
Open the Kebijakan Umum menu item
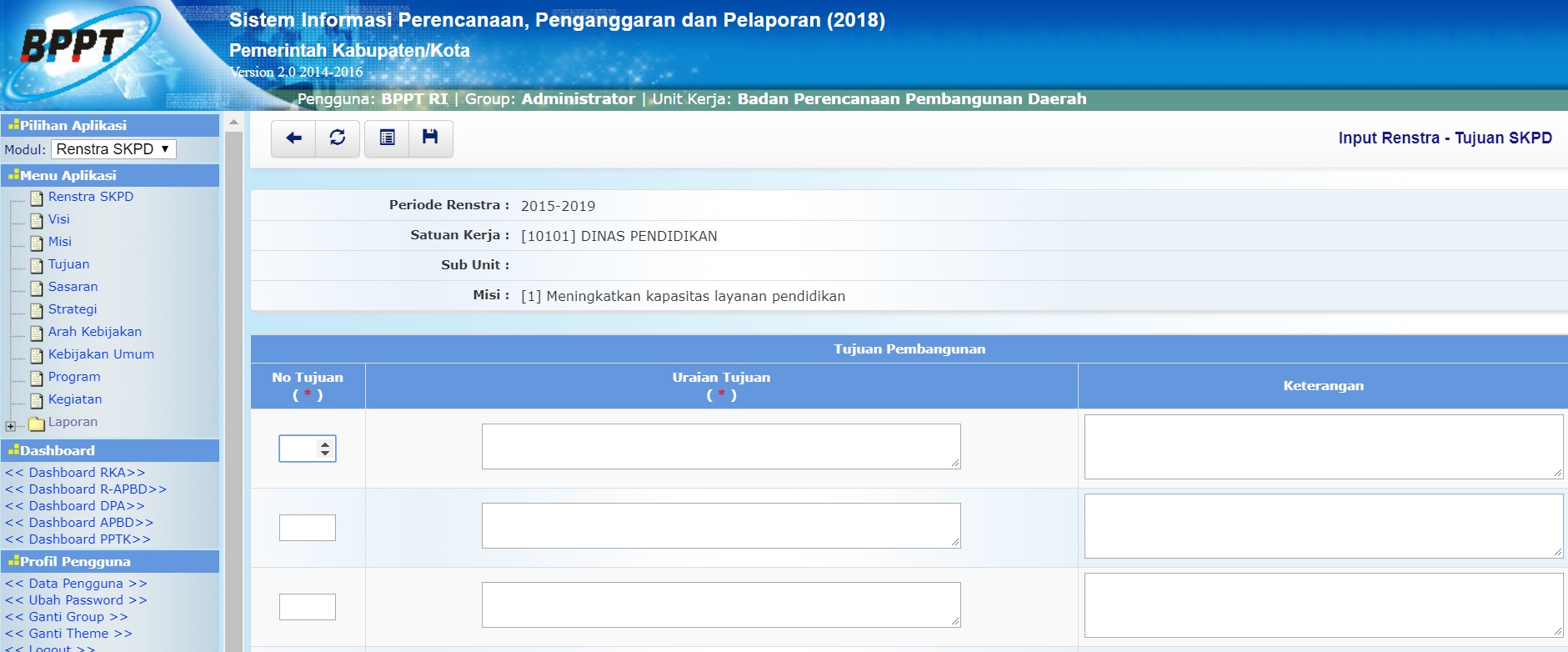pyautogui.click(x=101, y=354)
